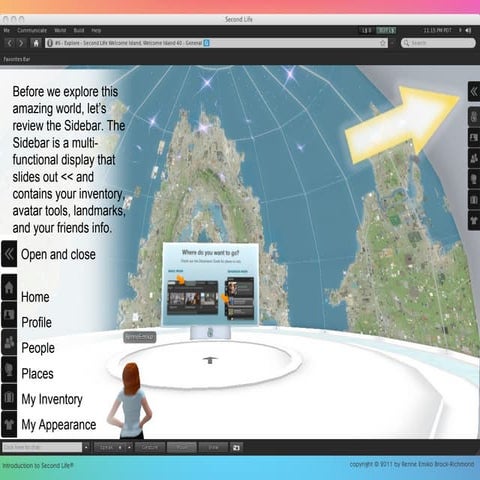
Task: Click the speaker volume icon in the top right
Action: [469, 30]
